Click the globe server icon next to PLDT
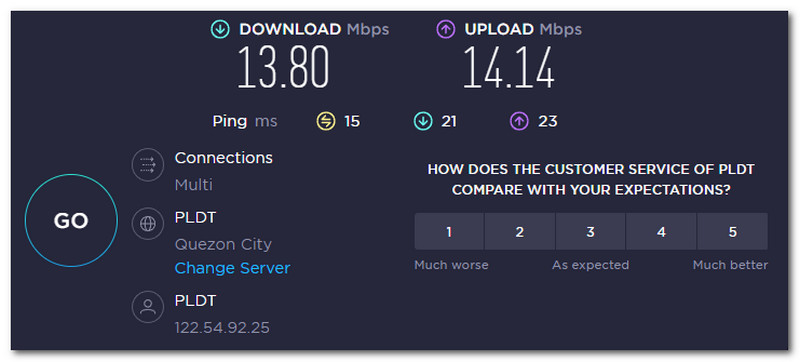 coord(148,224)
